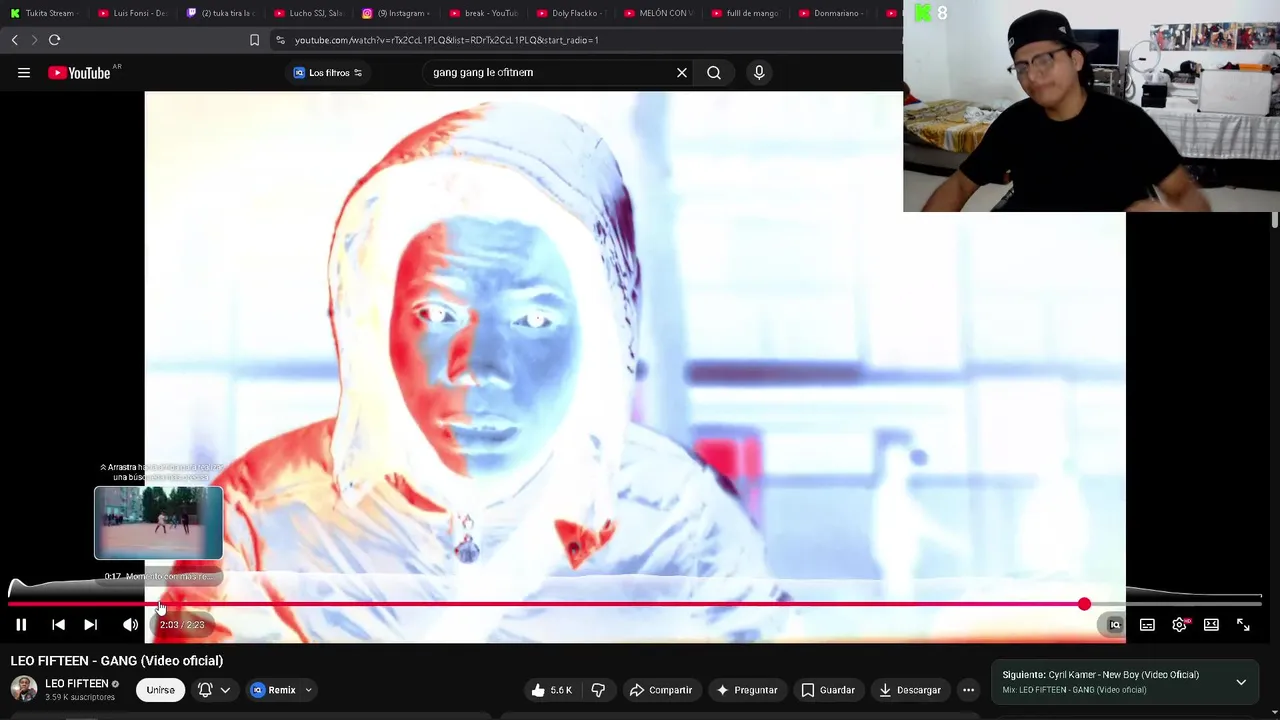Click Compartir to share the video
The image size is (1280, 720).
(x=661, y=690)
